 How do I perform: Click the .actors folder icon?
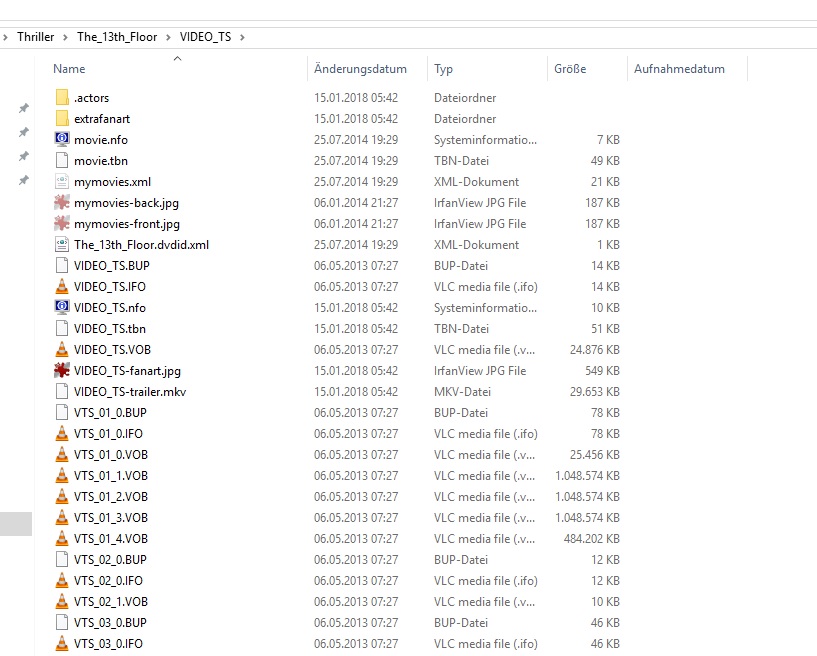point(61,97)
